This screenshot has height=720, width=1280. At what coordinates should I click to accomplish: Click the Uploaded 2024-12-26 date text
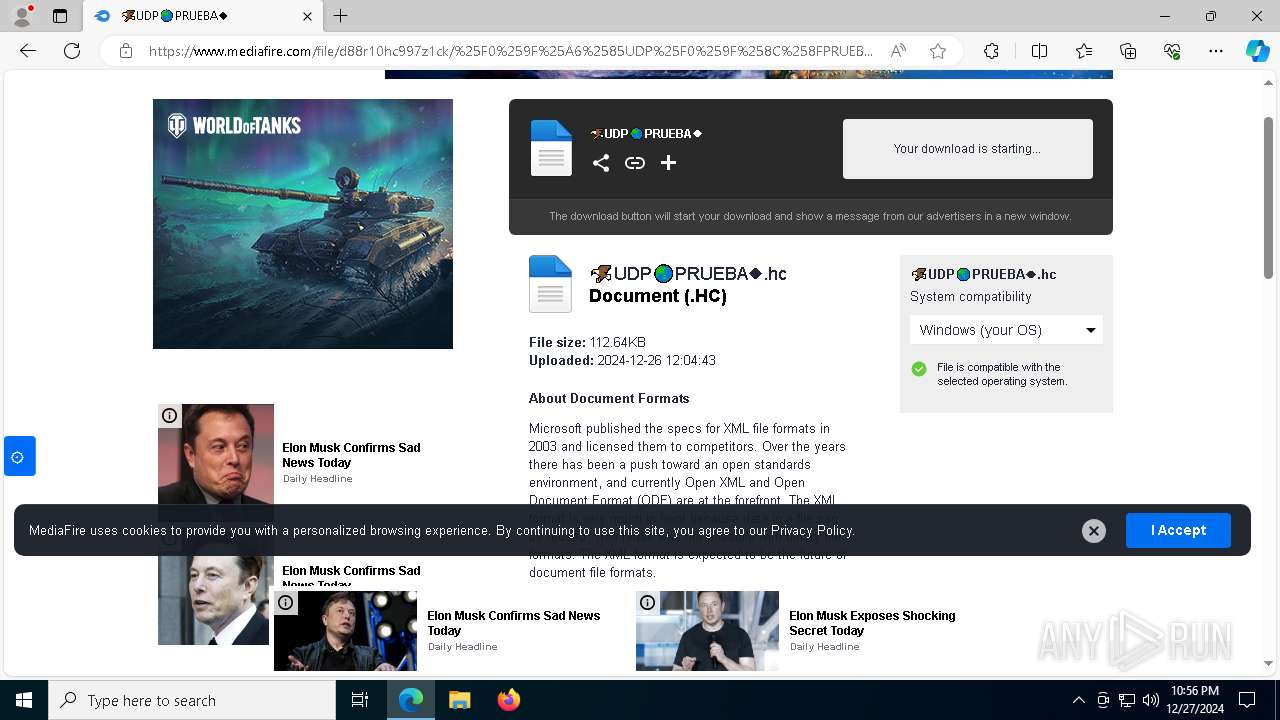click(x=622, y=360)
